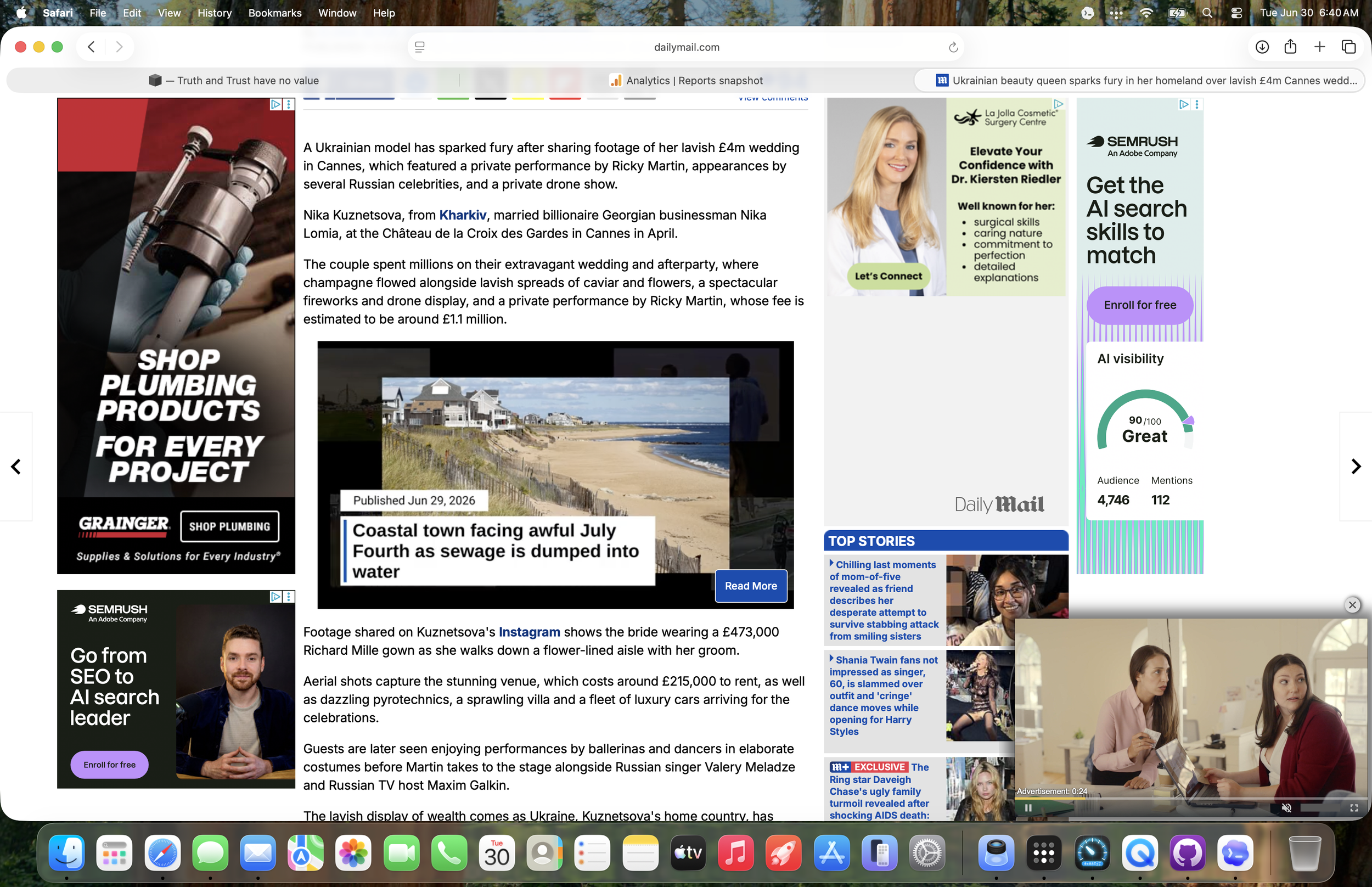Screen dimensions: 1372x887
Task: Open the date and time in the menu bar
Action: [1309, 13]
